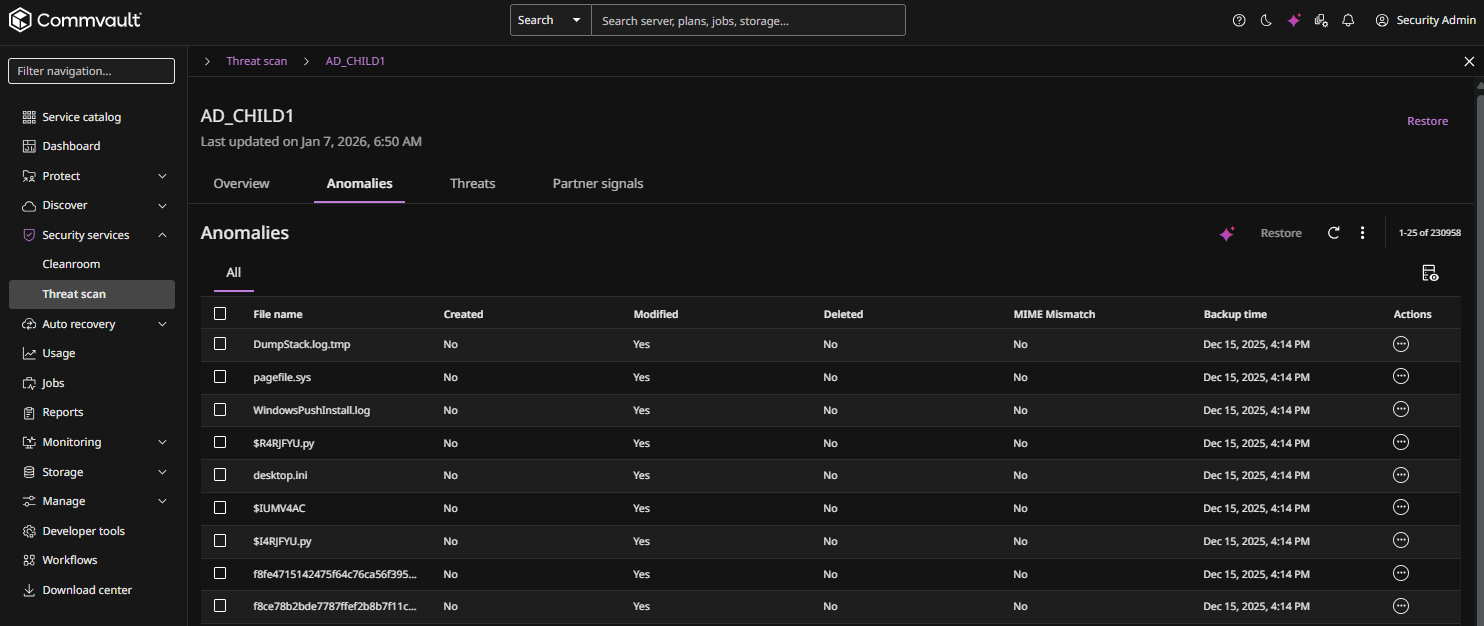Open the Search category dropdown
Image resolution: width=1484 pixels, height=626 pixels.
(x=576, y=19)
